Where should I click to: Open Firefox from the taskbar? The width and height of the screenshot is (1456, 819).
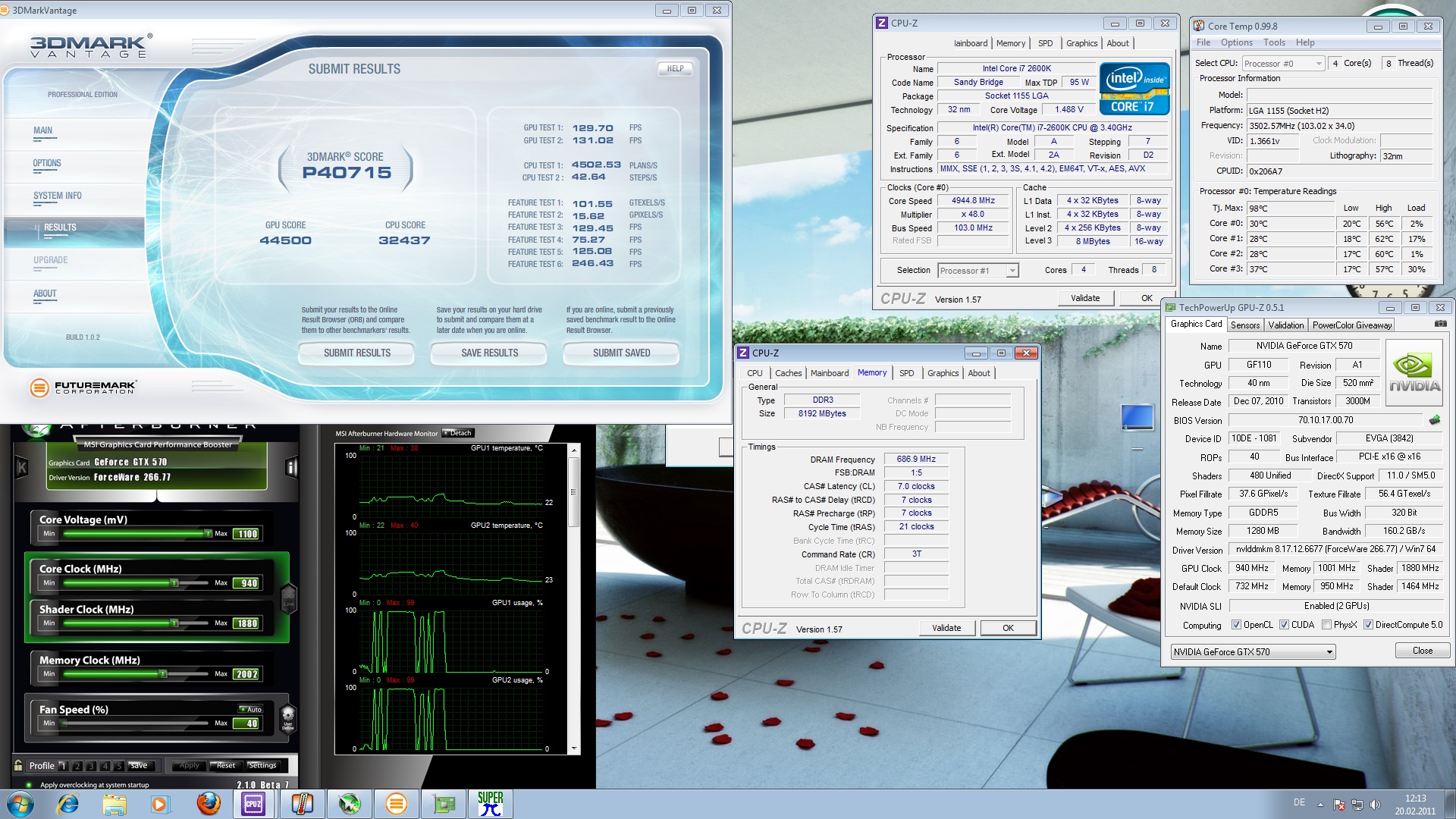208,804
